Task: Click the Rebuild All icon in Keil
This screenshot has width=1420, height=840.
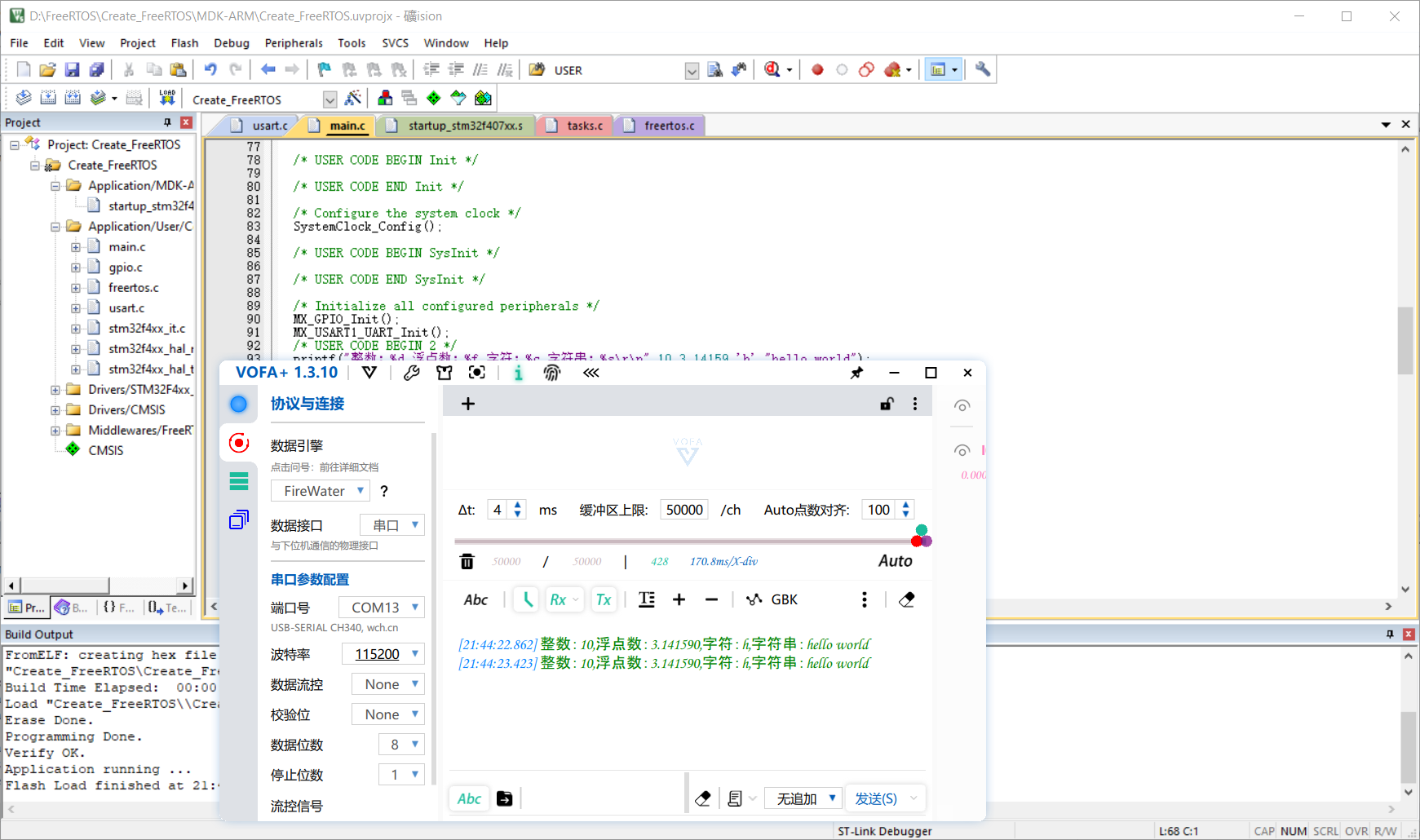Action: point(73,97)
